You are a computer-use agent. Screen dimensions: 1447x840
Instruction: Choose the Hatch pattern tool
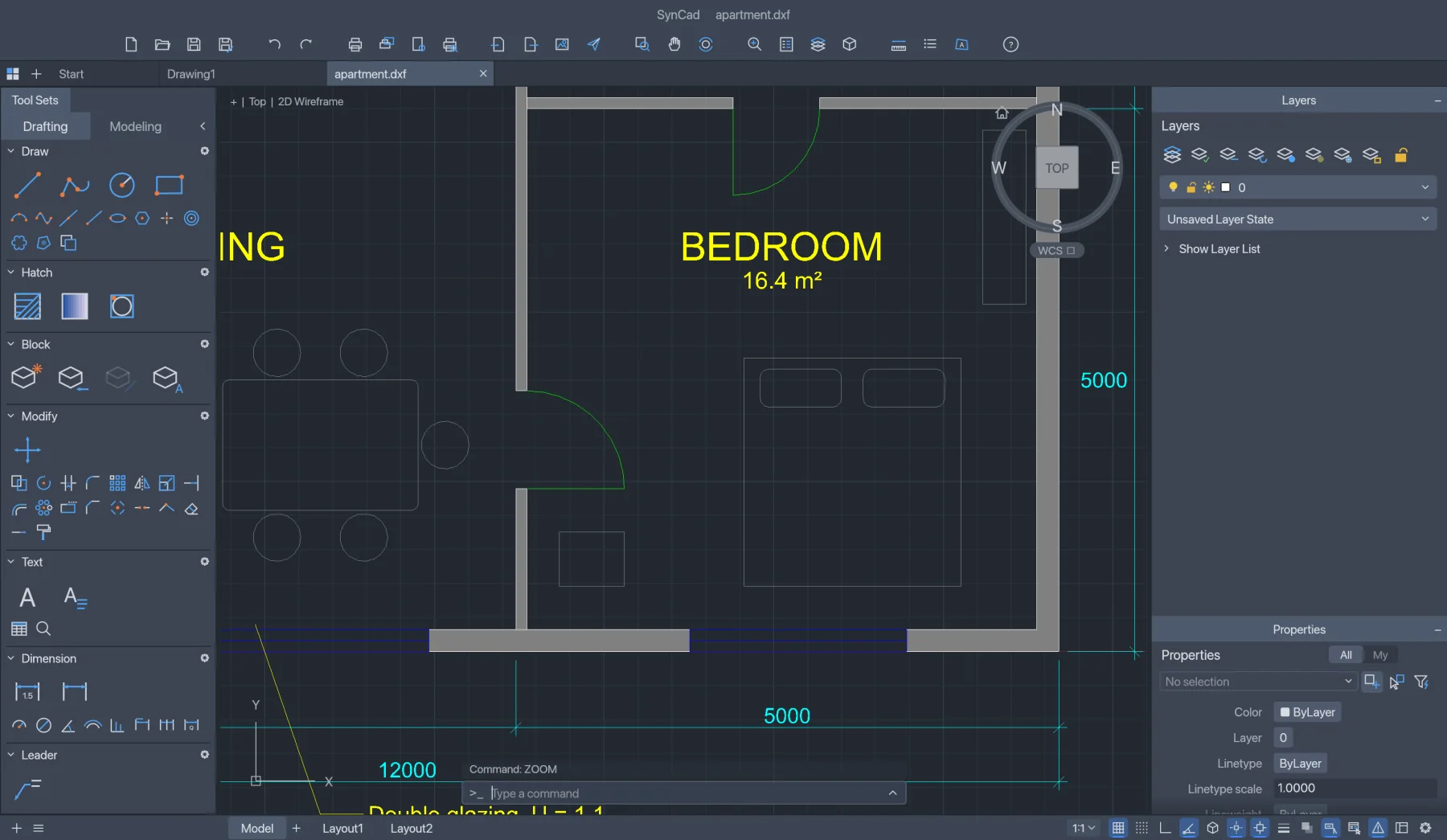click(x=27, y=306)
